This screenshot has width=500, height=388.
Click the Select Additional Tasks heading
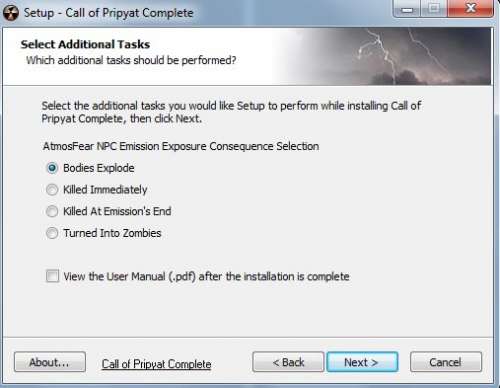click(85, 44)
